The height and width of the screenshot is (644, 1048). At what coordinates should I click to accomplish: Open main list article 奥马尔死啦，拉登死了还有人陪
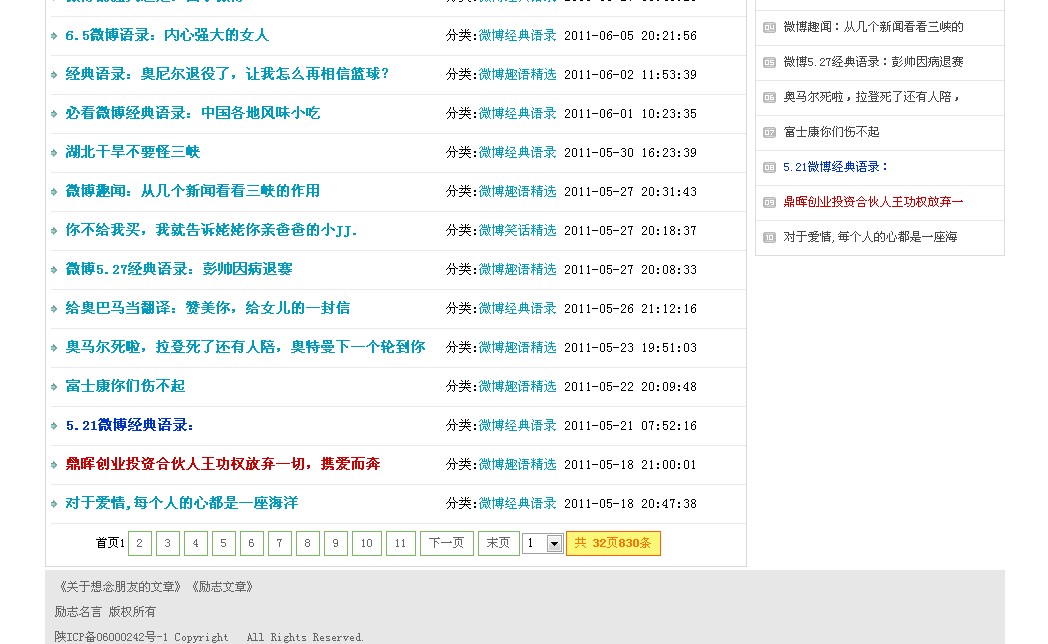pyautogui.click(x=245, y=347)
